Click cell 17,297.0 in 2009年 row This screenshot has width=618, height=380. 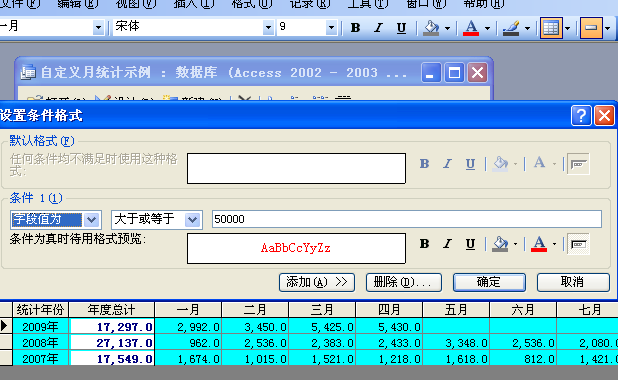[112, 327]
